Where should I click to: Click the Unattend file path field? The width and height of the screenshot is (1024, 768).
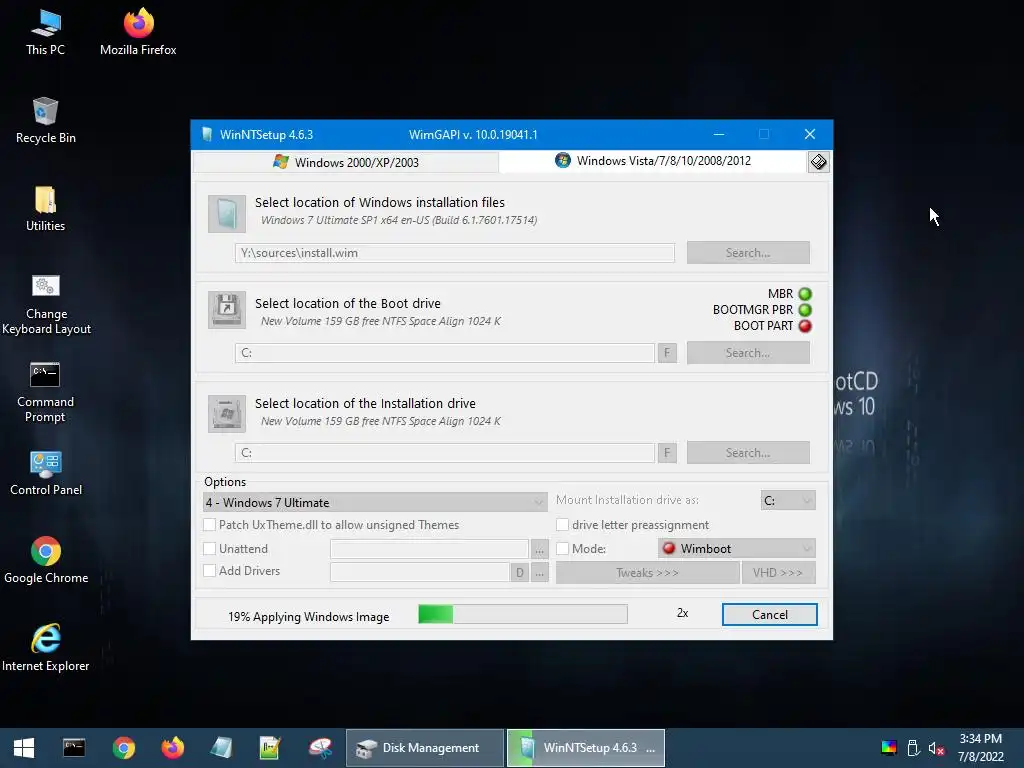coord(429,549)
